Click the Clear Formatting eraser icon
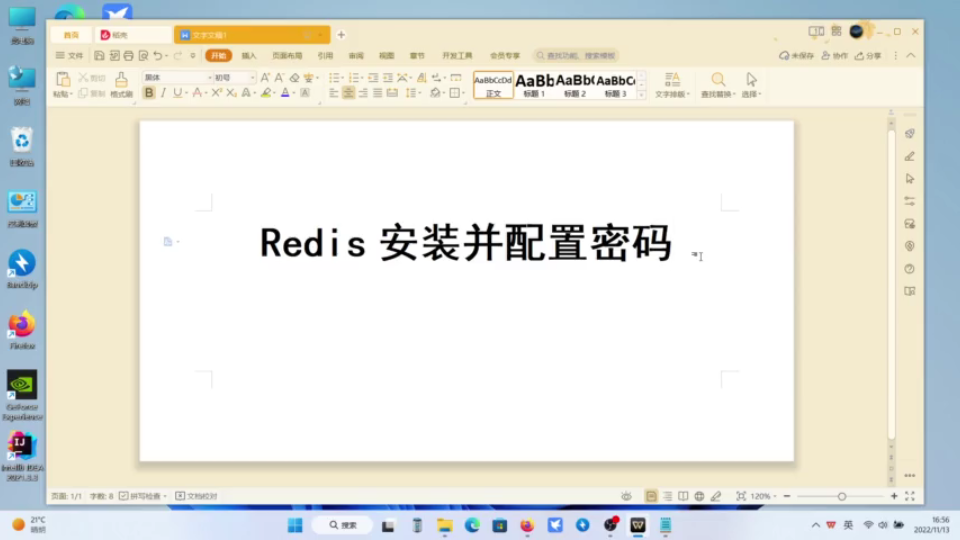 [x=294, y=78]
